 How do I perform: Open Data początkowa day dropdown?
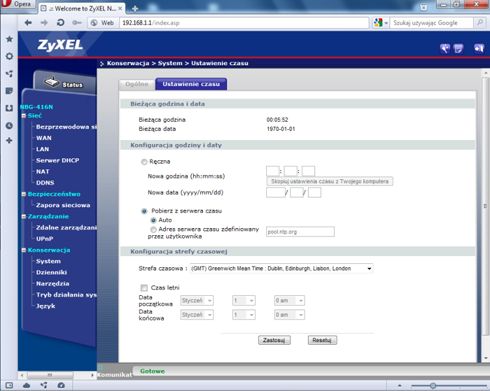click(244, 301)
